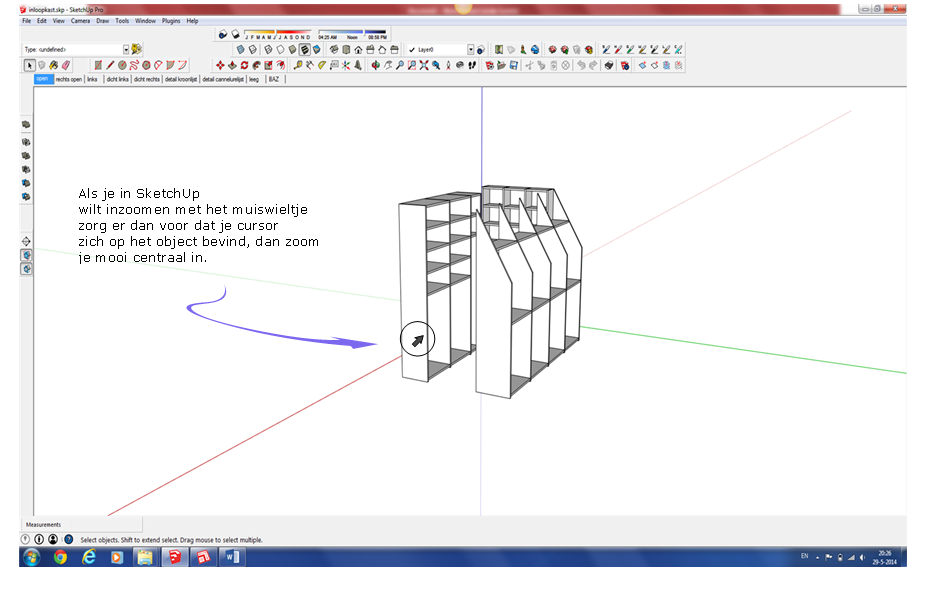Toggle Shaded face style
The image size is (944, 604).
(293, 49)
